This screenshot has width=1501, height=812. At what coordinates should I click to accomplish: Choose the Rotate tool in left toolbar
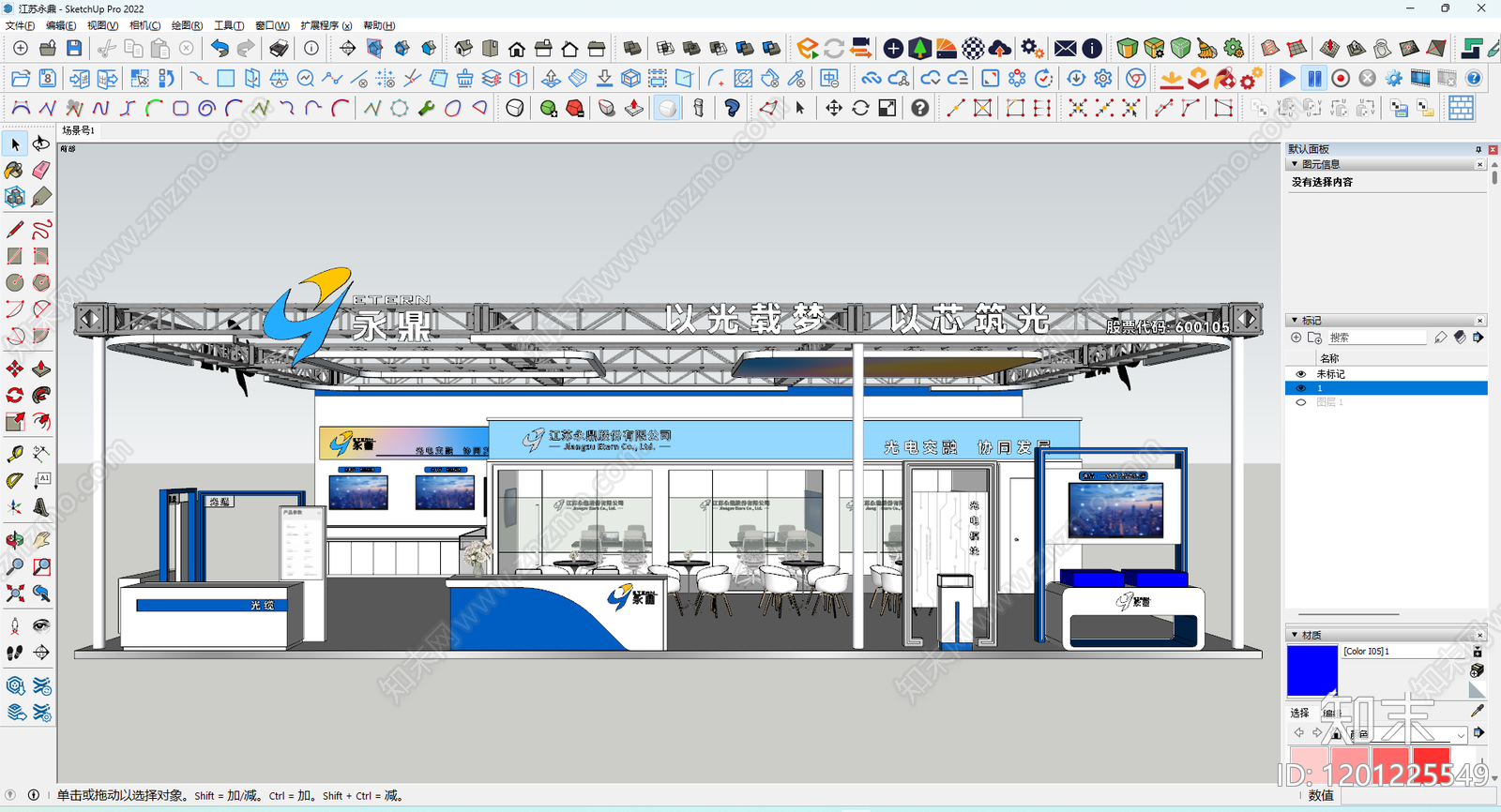pos(15,395)
